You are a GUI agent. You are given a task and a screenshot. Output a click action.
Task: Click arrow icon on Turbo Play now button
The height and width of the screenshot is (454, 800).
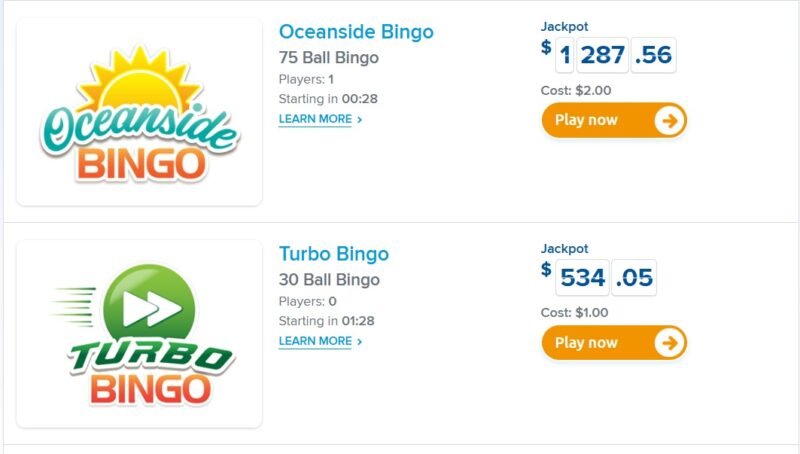pos(669,343)
